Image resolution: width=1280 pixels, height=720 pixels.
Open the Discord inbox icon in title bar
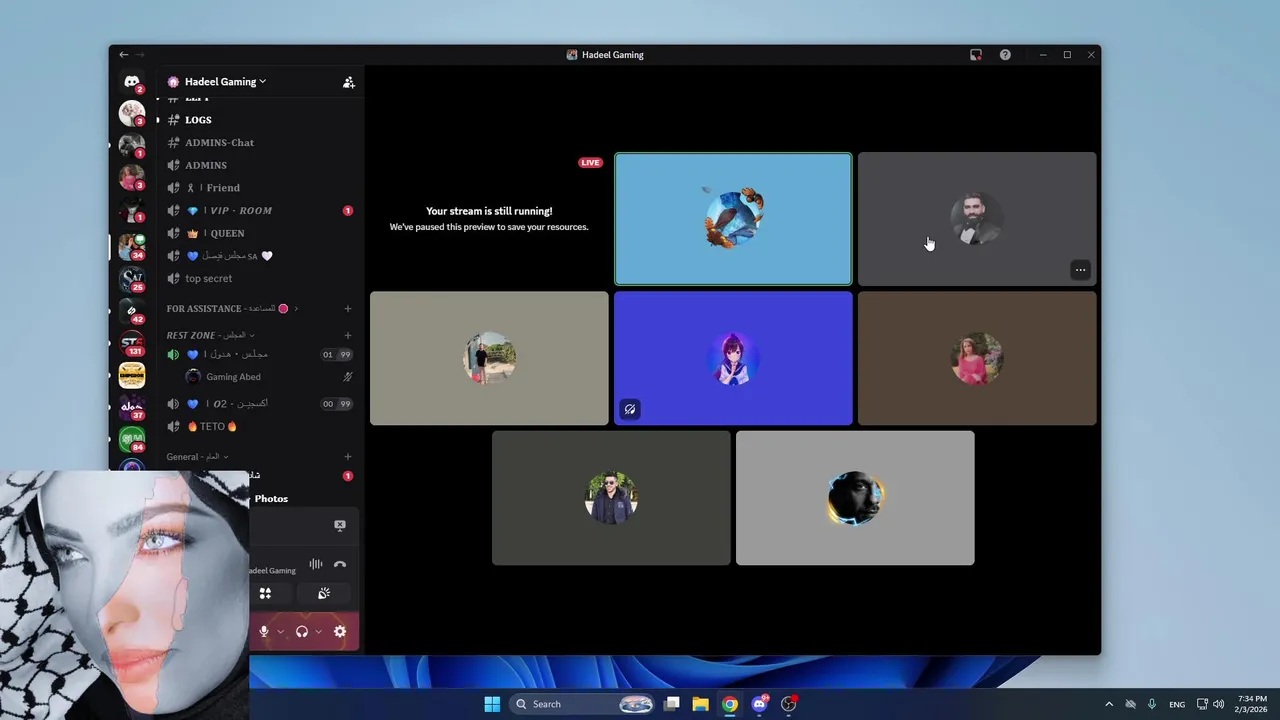(x=976, y=55)
